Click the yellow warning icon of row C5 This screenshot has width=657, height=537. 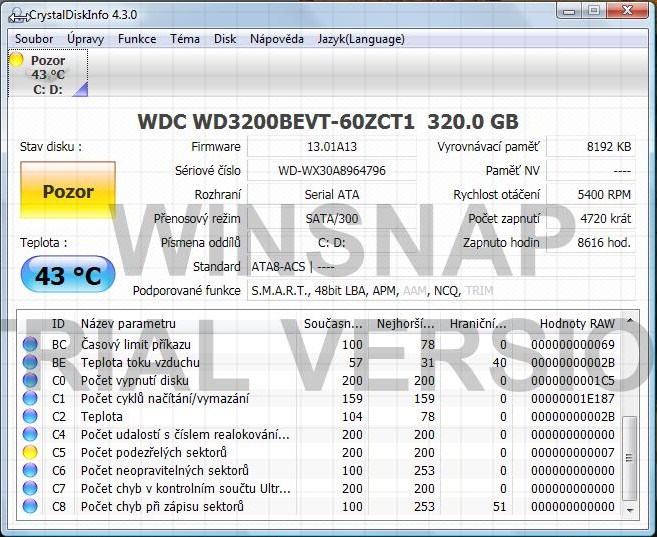pyautogui.click(x=30, y=452)
